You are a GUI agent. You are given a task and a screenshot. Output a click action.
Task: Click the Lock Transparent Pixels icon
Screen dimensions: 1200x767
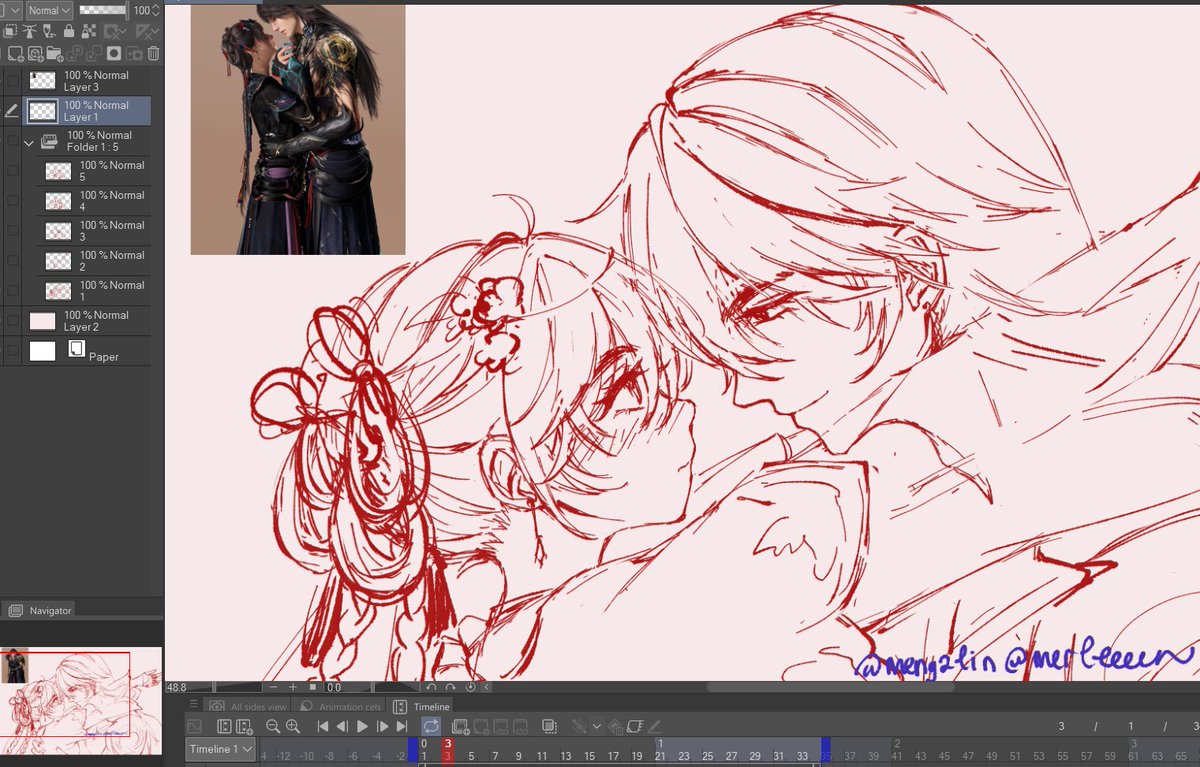89,32
